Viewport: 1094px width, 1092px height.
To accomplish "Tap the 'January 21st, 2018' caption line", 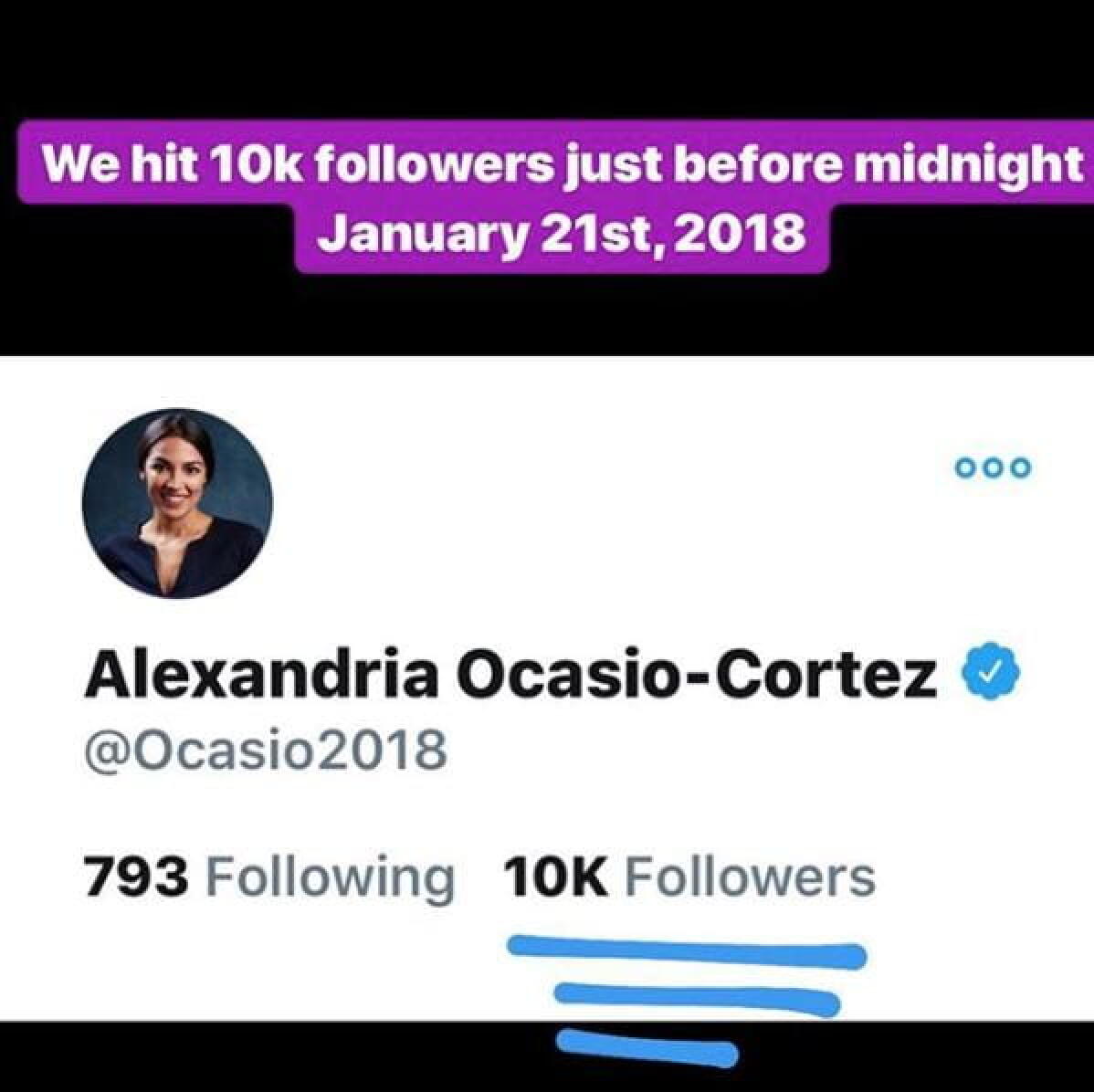I will [x=561, y=234].
